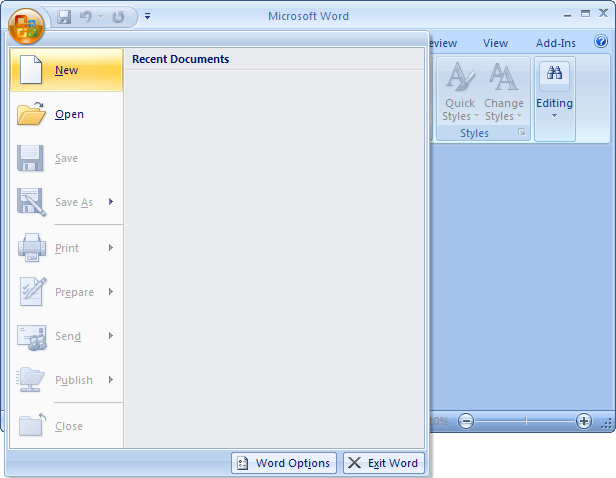
Task: Click the X icon on Exit Word
Action: point(354,463)
